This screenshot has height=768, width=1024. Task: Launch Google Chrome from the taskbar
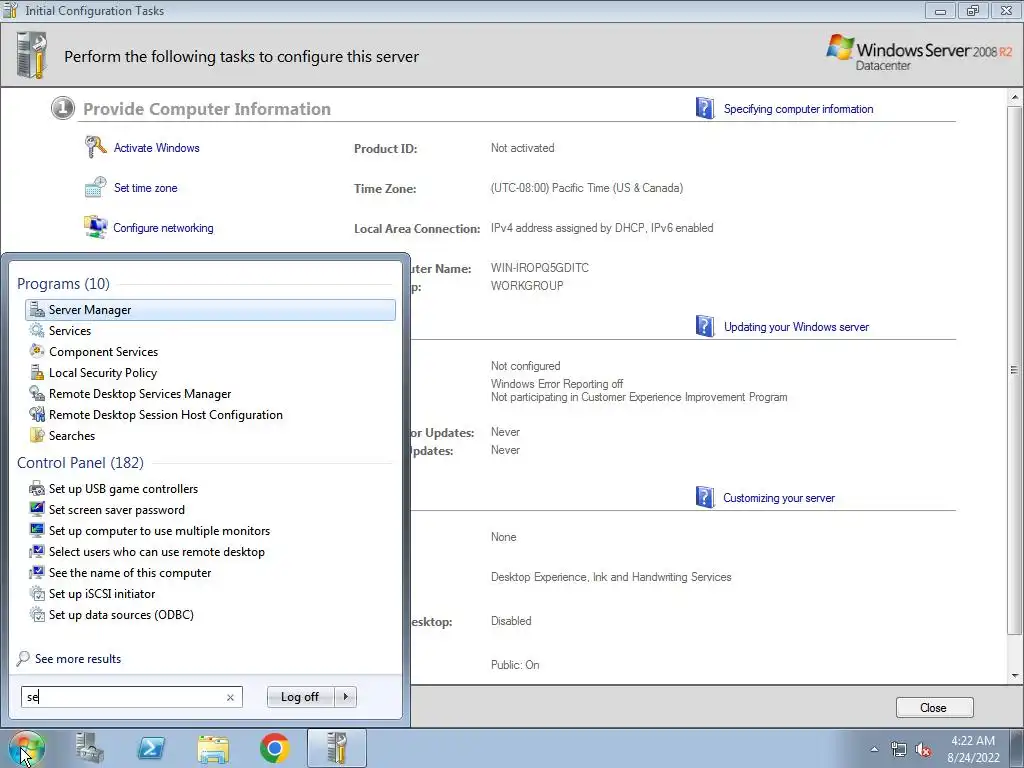click(274, 748)
